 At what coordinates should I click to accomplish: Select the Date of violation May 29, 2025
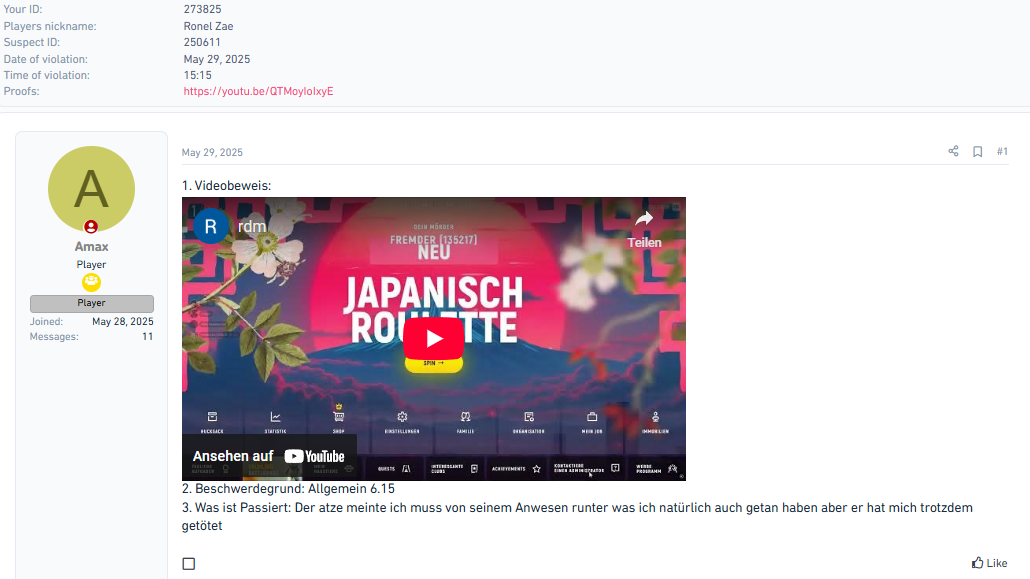point(217,59)
